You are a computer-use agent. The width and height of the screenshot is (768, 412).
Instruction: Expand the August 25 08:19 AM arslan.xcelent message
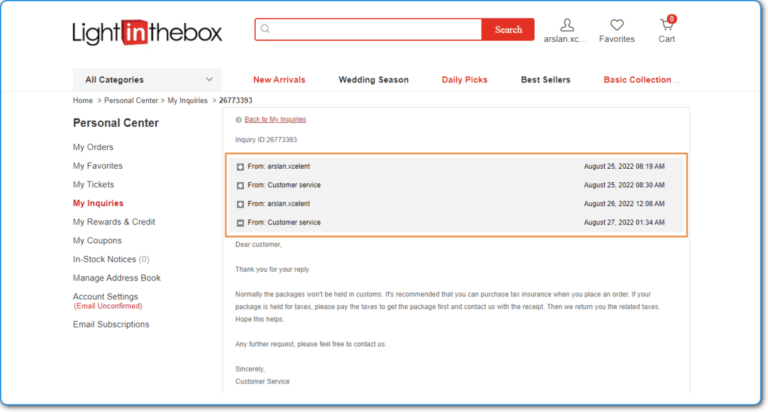pyautogui.click(x=240, y=166)
